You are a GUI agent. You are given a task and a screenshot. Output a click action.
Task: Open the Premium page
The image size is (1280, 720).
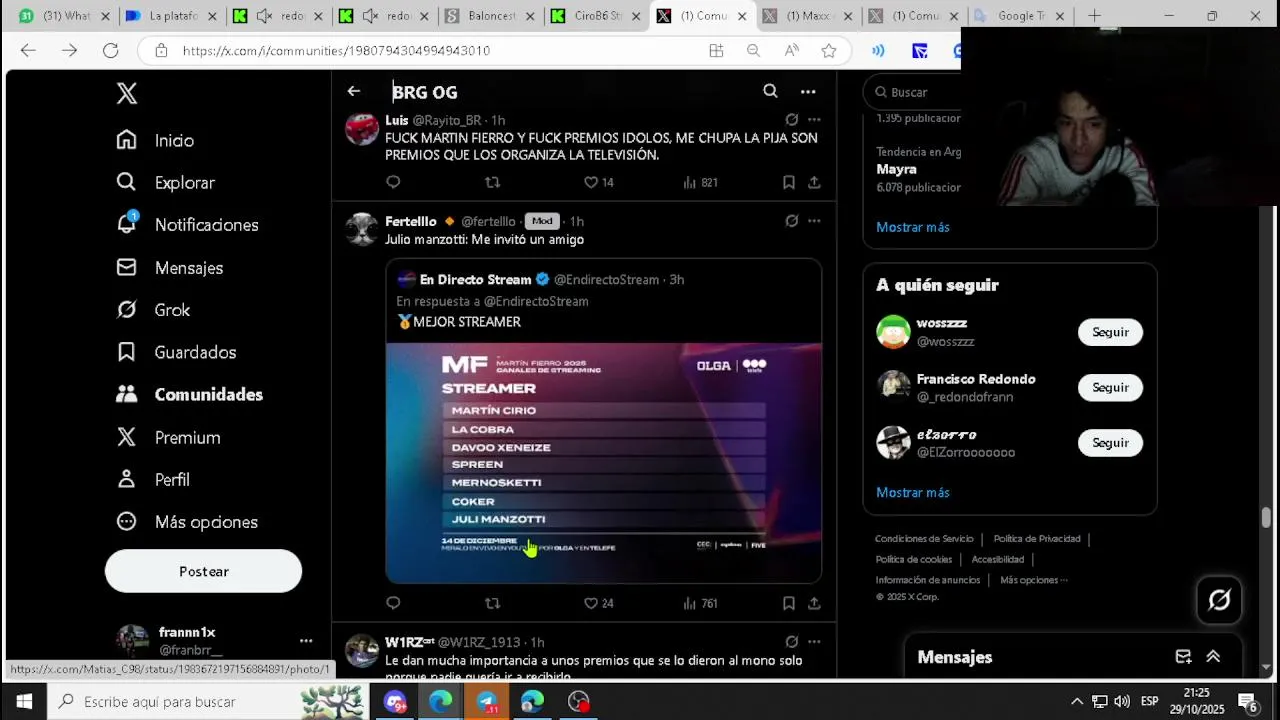point(168,437)
